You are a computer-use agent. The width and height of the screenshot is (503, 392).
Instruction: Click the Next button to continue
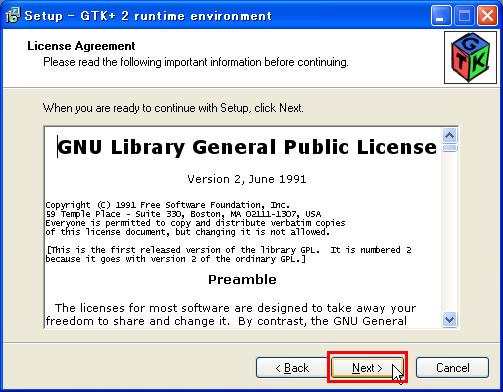pos(367,368)
